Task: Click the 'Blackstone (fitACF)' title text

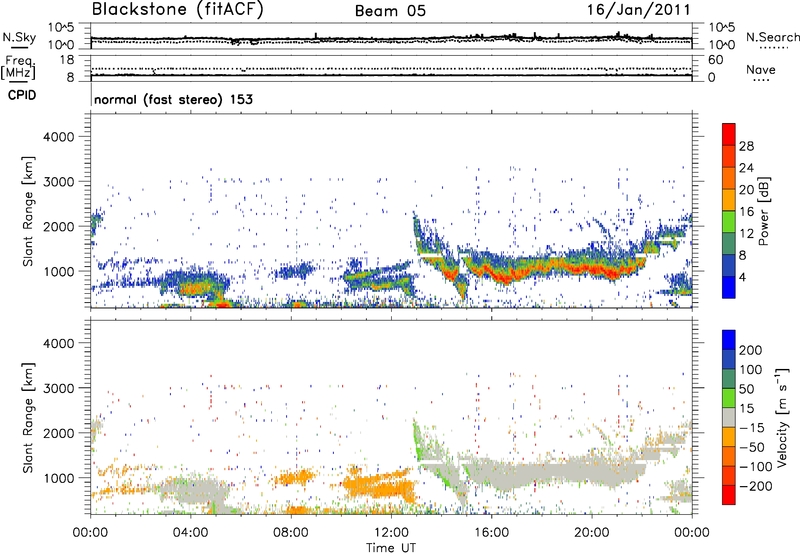Action: [x=178, y=10]
